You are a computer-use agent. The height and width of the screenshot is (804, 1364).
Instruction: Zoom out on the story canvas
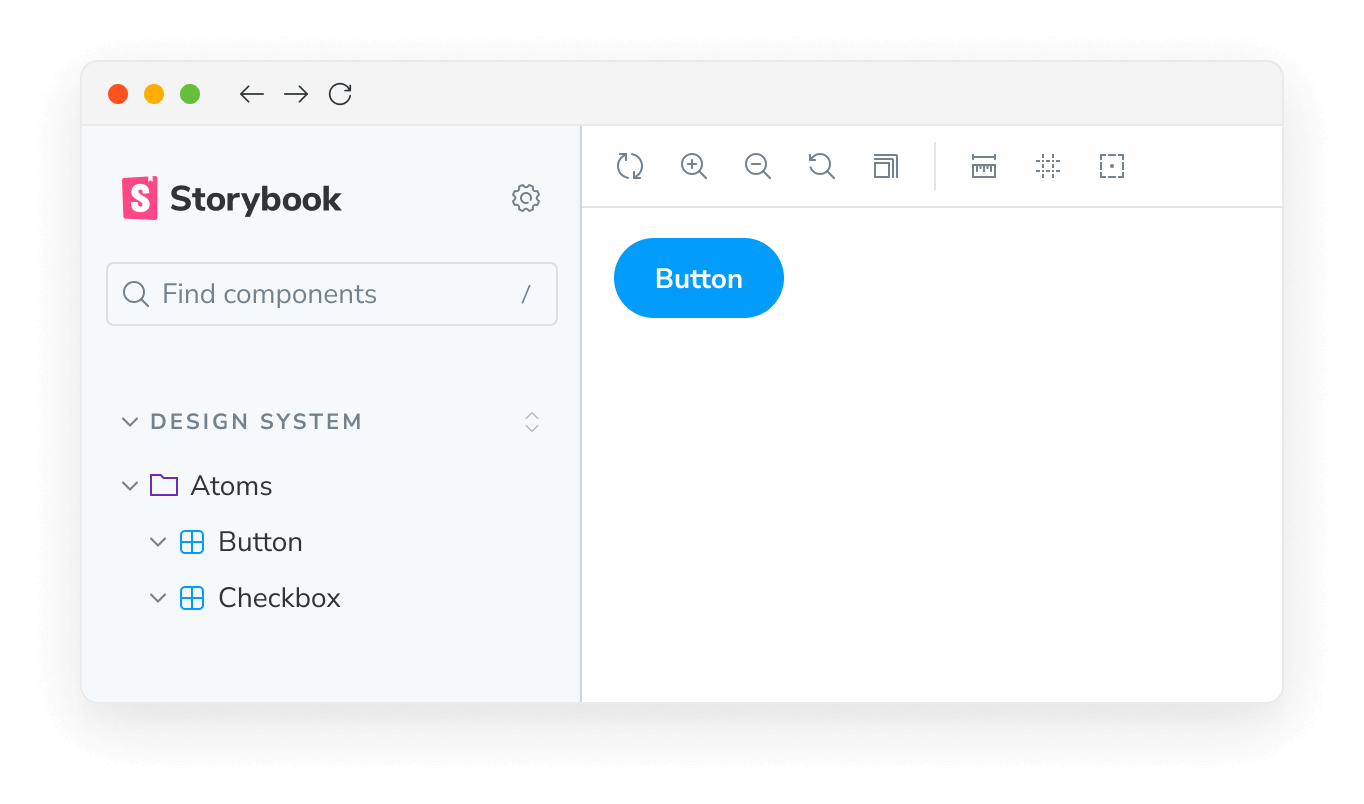(x=758, y=166)
